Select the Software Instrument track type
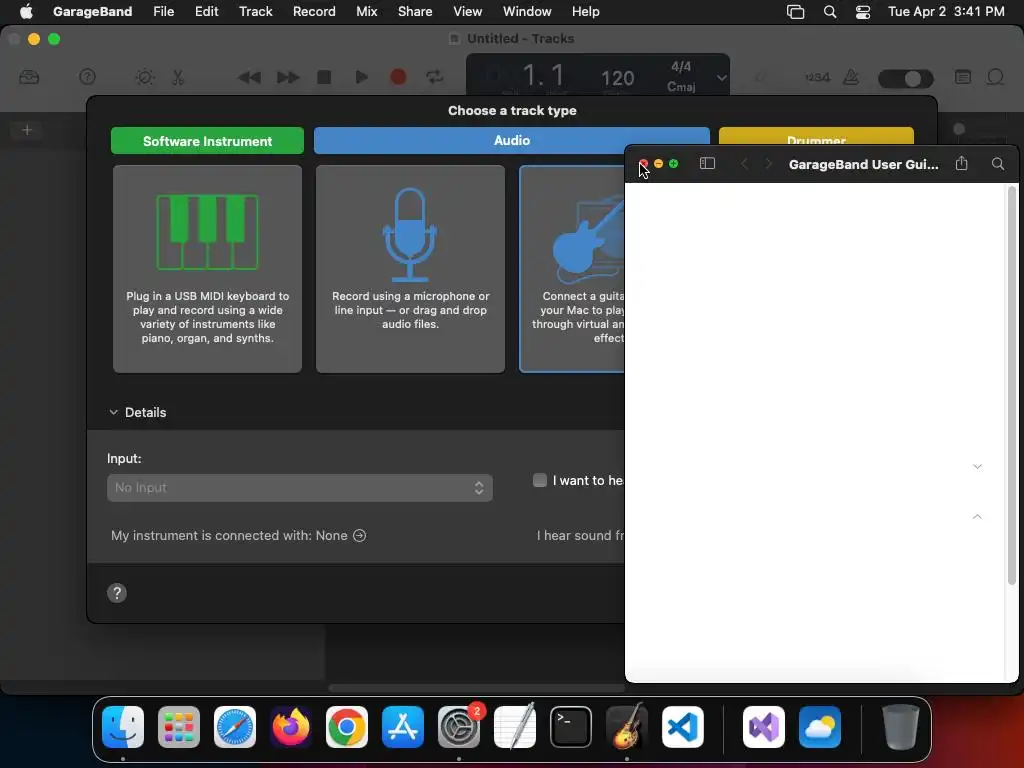This screenshot has width=1024, height=768. [x=207, y=141]
